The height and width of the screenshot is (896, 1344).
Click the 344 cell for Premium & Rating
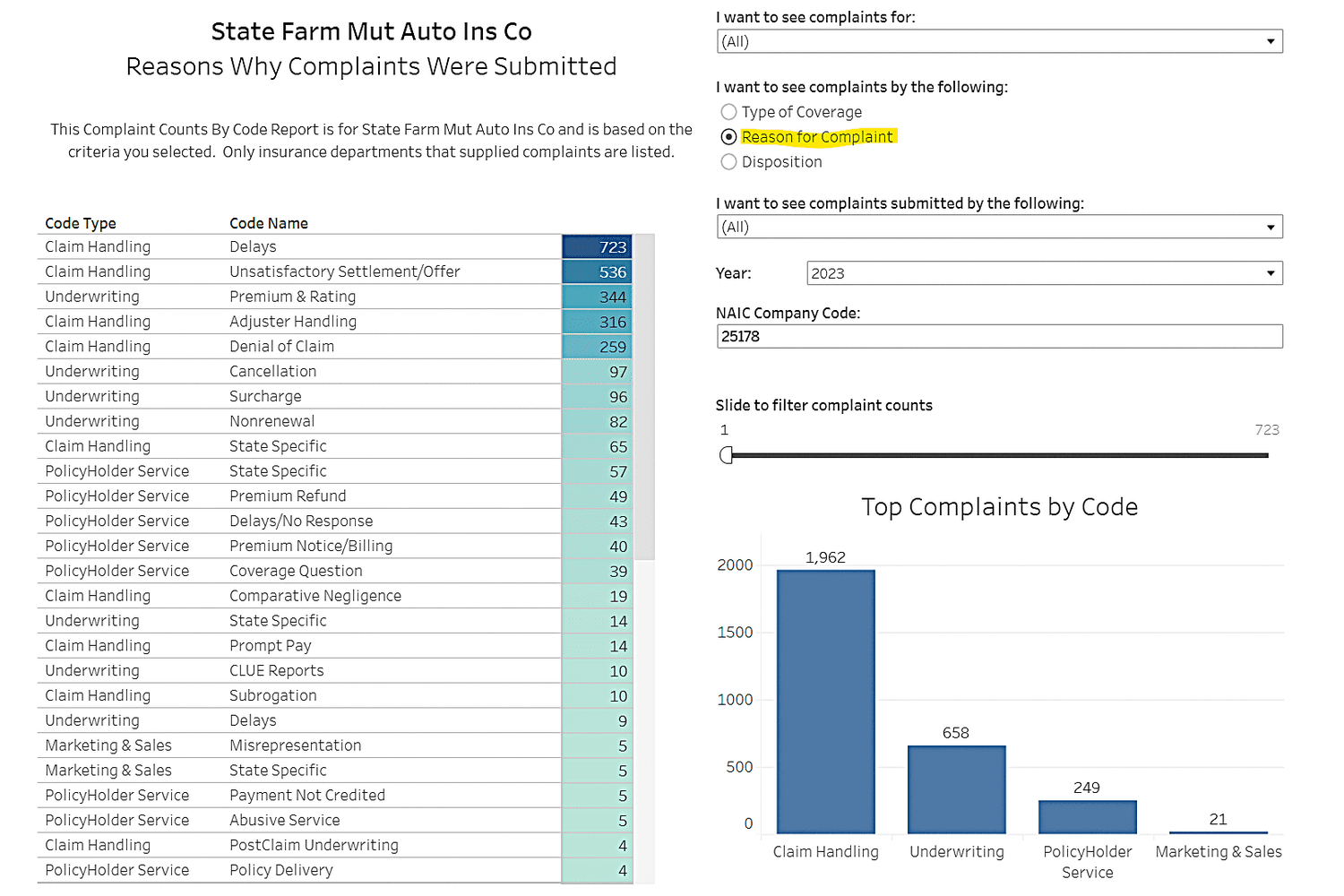click(597, 297)
